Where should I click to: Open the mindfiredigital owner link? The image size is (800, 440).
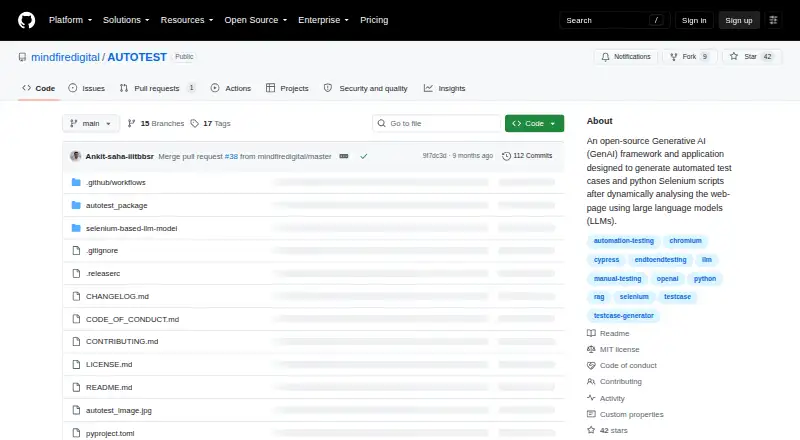pyautogui.click(x=65, y=57)
